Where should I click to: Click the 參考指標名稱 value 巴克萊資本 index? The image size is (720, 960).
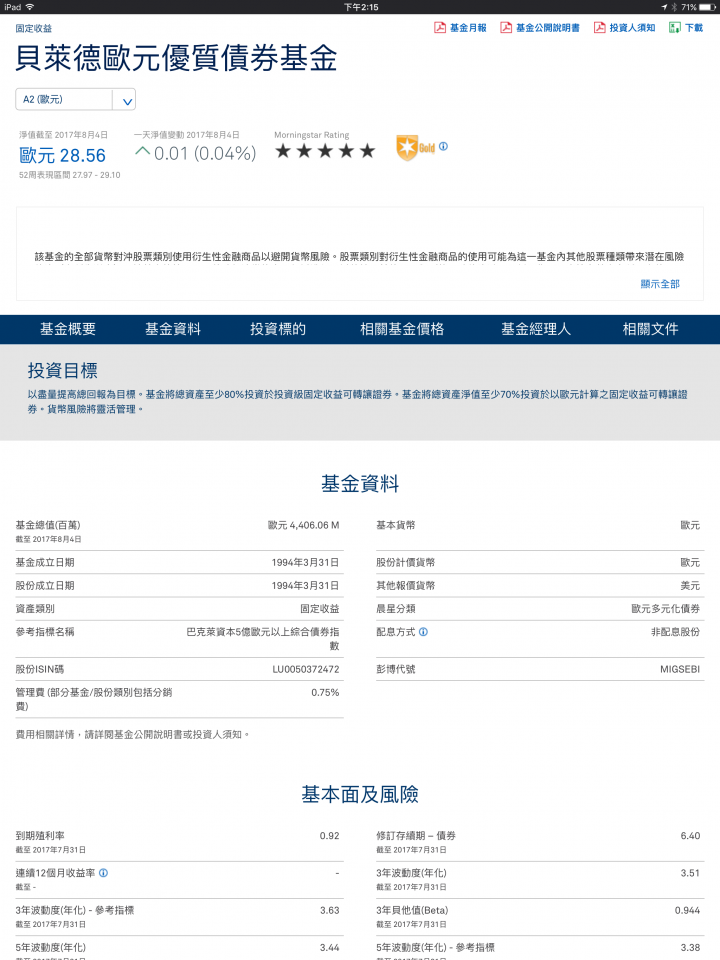tap(263, 639)
